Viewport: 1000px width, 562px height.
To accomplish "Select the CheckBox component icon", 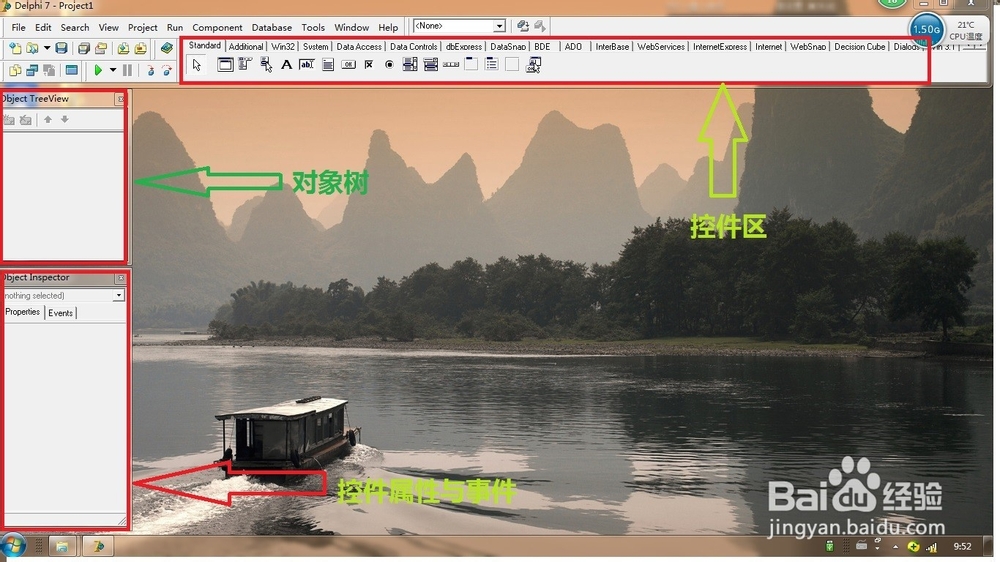I will tap(369, 64).
